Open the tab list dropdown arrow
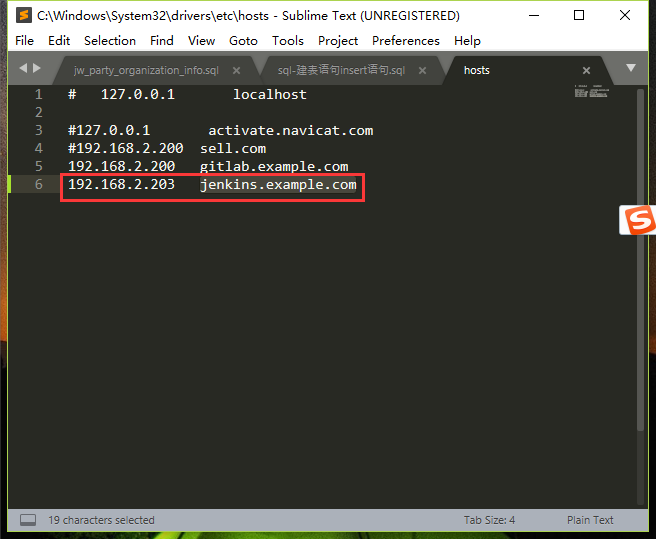The width and height of the screenshot is (656, 539). pos(631,68)
